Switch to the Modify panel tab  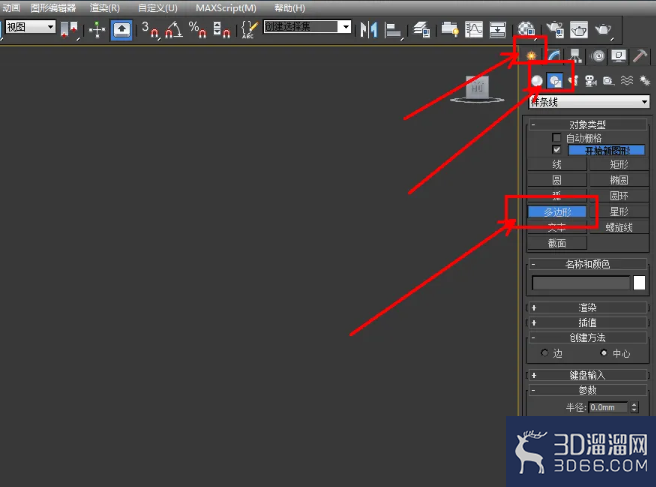click(x=554, y=56)
